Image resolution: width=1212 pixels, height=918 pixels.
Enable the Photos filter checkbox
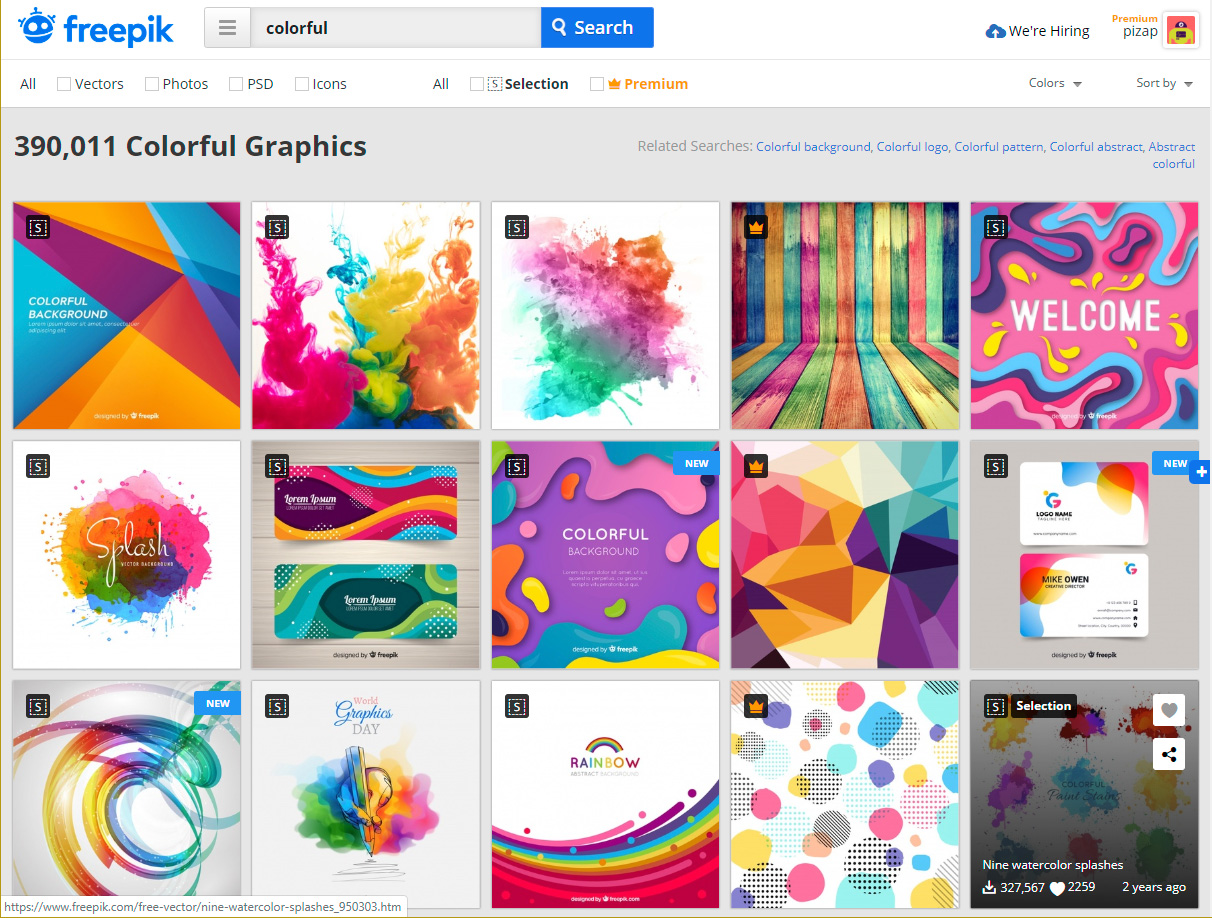tap(152, 84)
